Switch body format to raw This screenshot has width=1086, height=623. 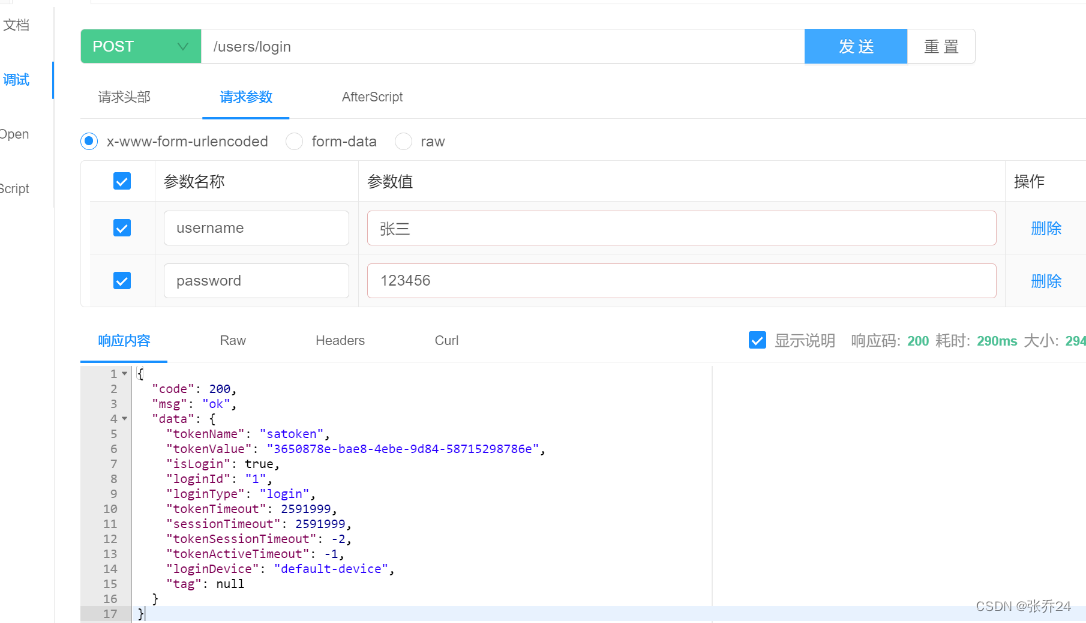(403, 141)
